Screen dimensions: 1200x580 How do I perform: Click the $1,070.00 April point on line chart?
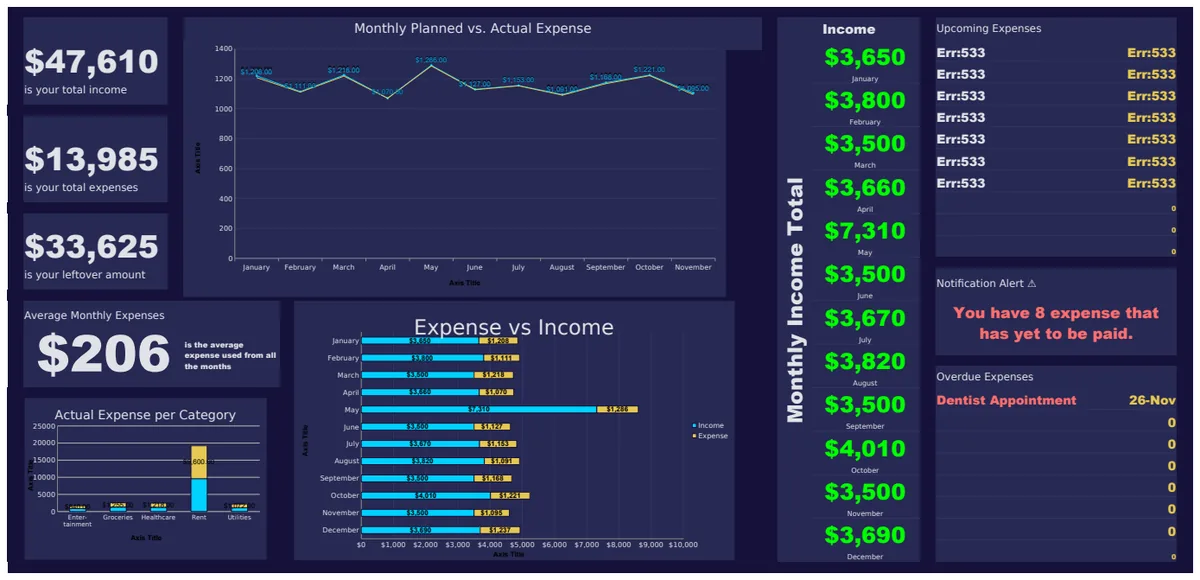click(x=387, y=97)
